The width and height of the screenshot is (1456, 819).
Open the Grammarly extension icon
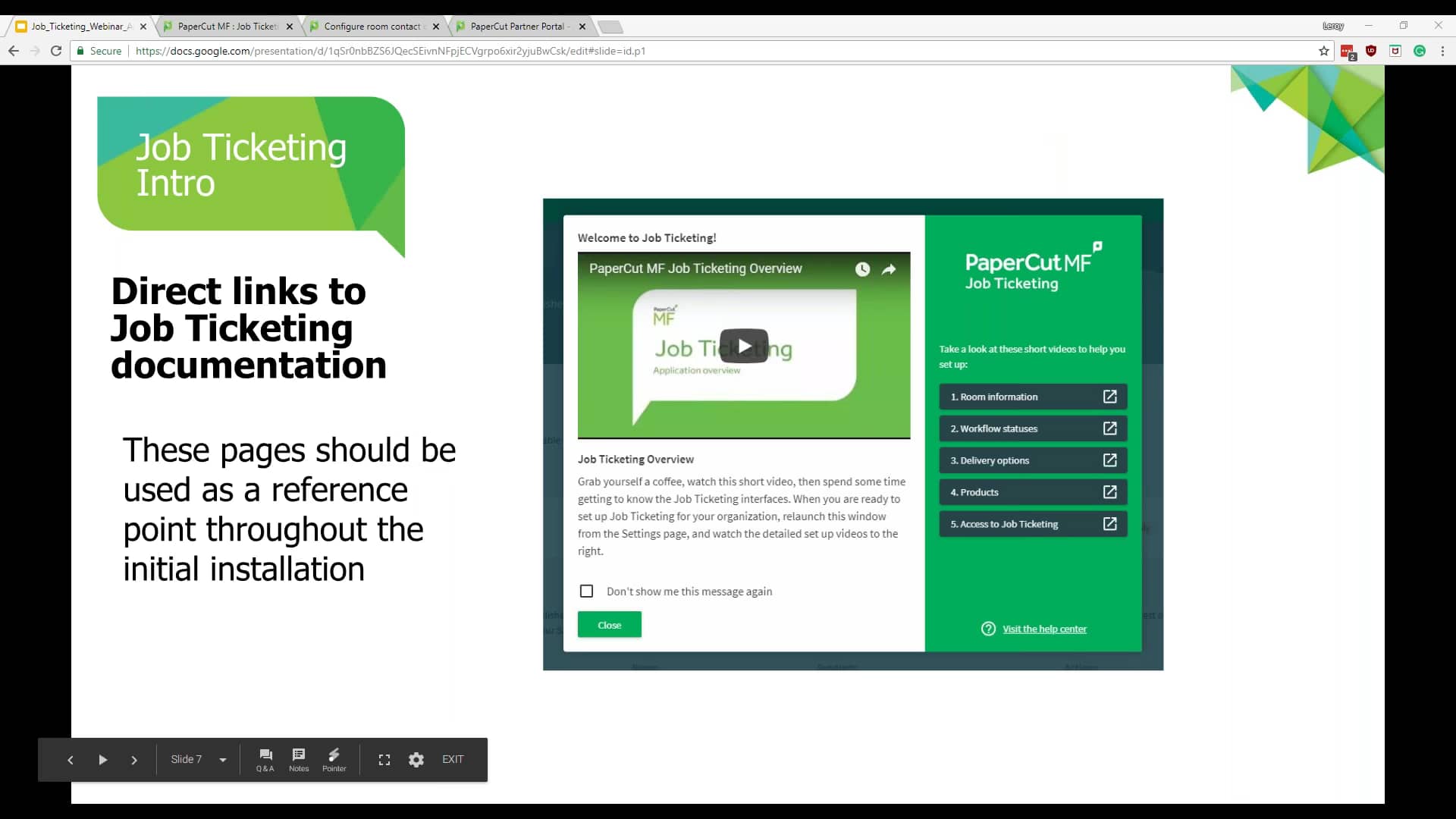tap(1419, 51)
